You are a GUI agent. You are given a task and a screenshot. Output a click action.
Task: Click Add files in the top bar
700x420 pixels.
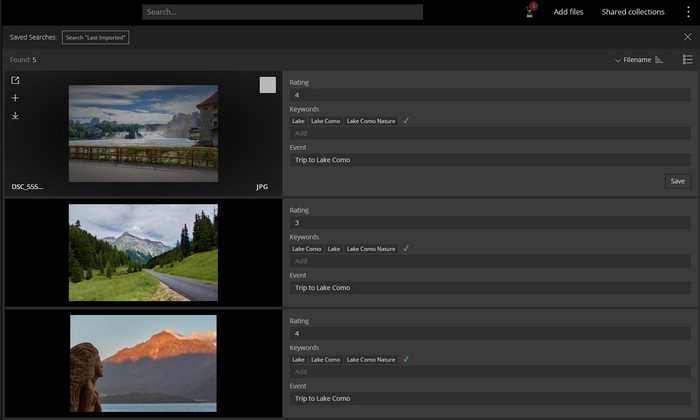click(568, 12)
